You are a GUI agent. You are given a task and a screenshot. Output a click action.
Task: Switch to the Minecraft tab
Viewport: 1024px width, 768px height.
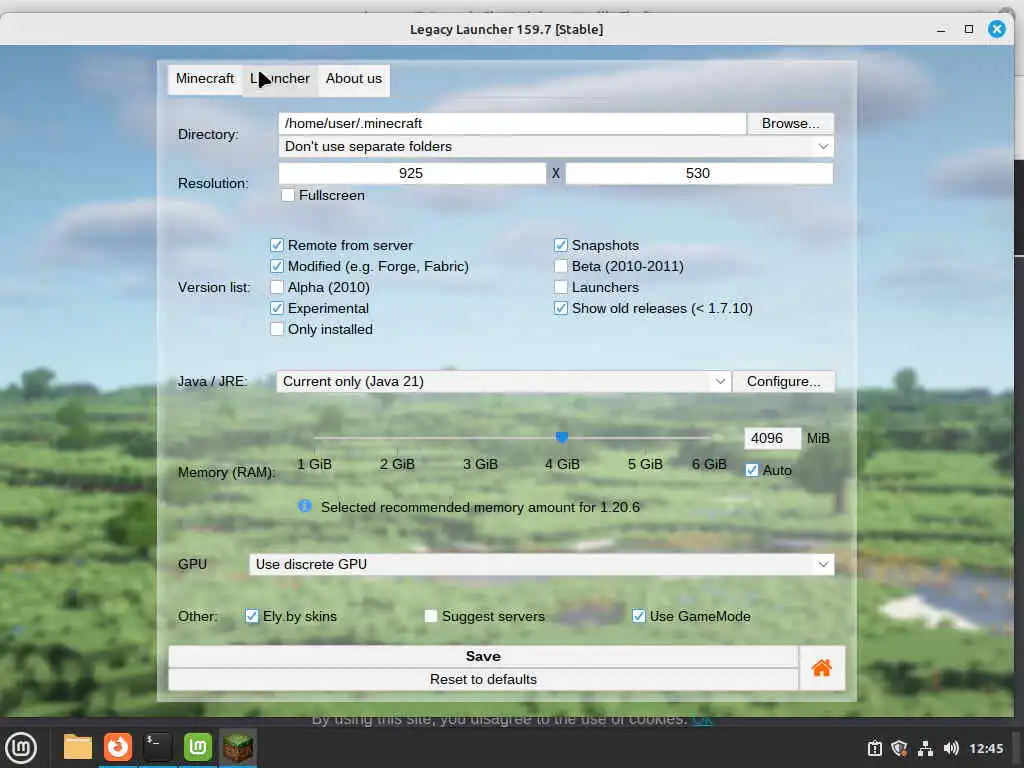pyautogui.click(x=204, y=78)
